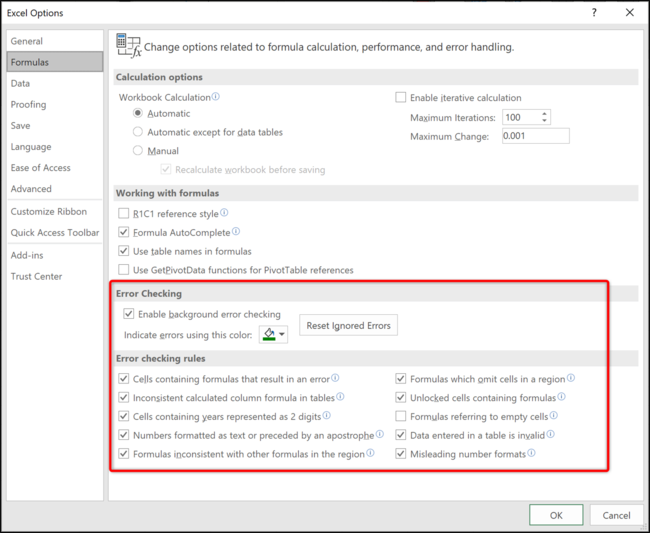Image resolution: width=650 pixels, height=533 pixels.
Task: Click the question mark help icon
Action: pos(594,13)
